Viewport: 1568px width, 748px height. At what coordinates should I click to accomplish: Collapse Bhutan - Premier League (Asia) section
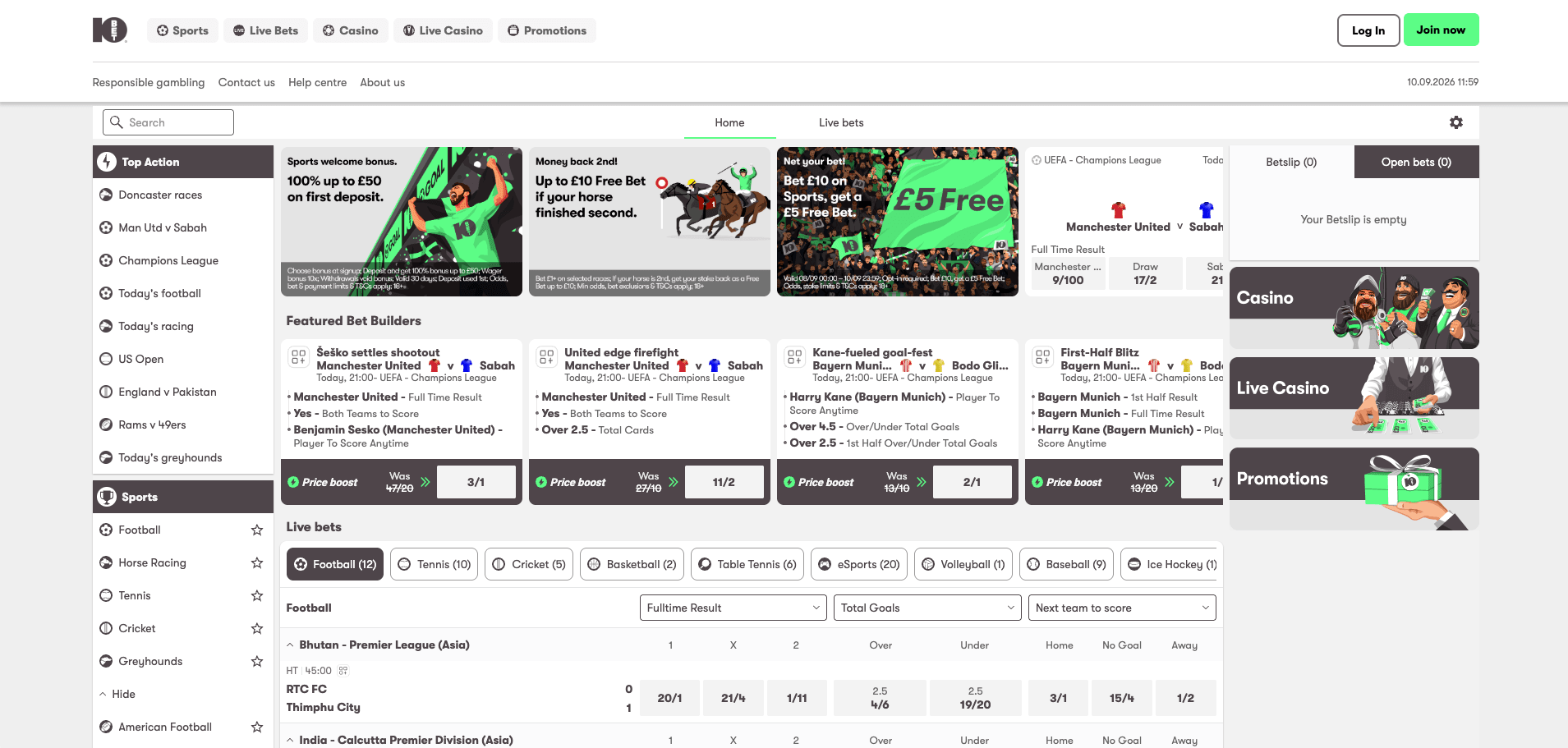pyautogui.click(x=291, y=645)
